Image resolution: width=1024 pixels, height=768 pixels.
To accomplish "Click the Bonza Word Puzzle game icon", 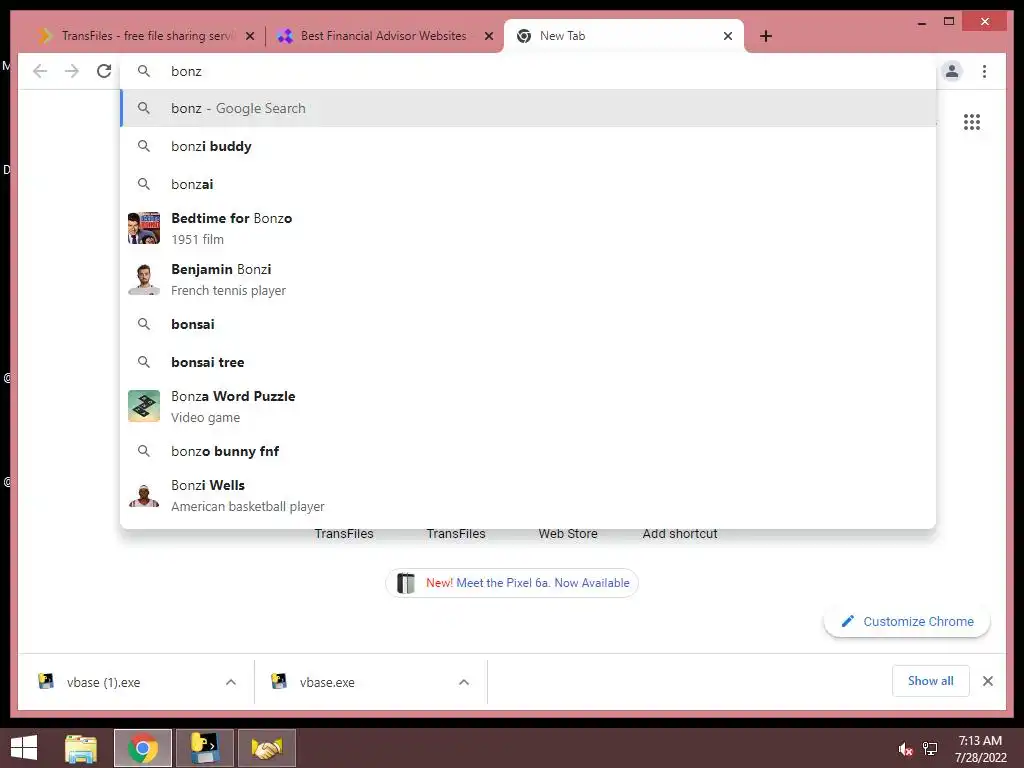I will pos(144,406).
